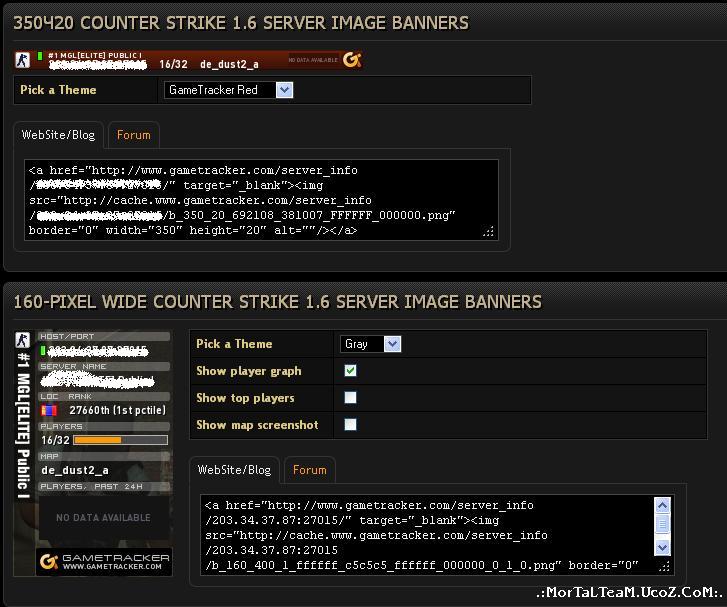This screenshot has width=727, height=607.
Task: Click the 'Show map screenshot' label
Action: click(257, 425)
